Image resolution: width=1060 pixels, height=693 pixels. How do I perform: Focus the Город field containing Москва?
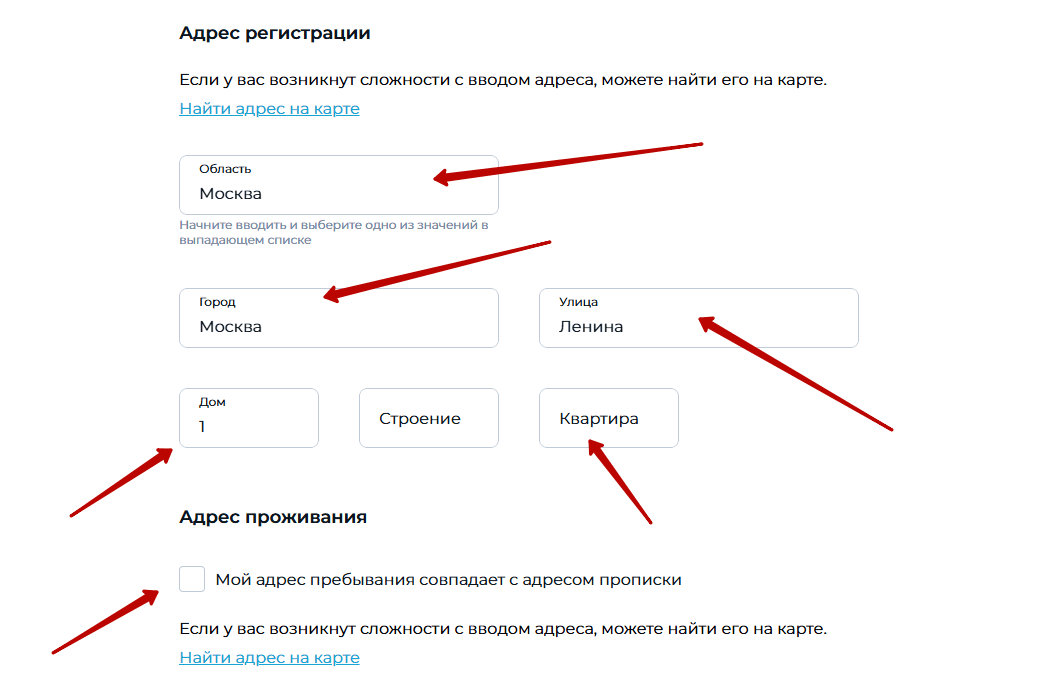[x=339, y=318]
